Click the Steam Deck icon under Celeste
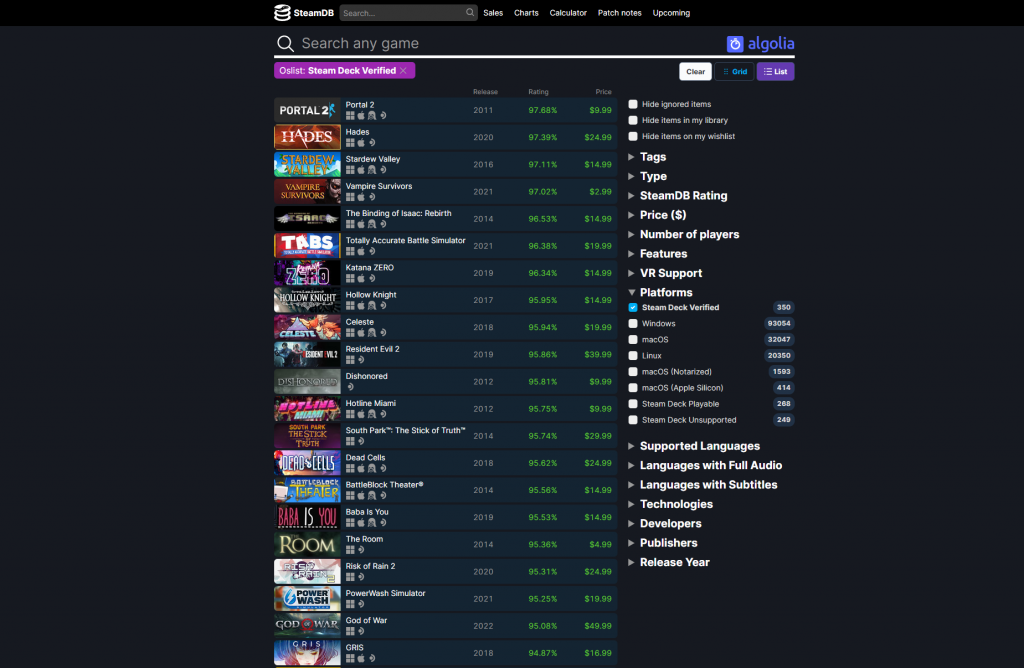This screenshot has height=668, width=1024. coord(383,333)
